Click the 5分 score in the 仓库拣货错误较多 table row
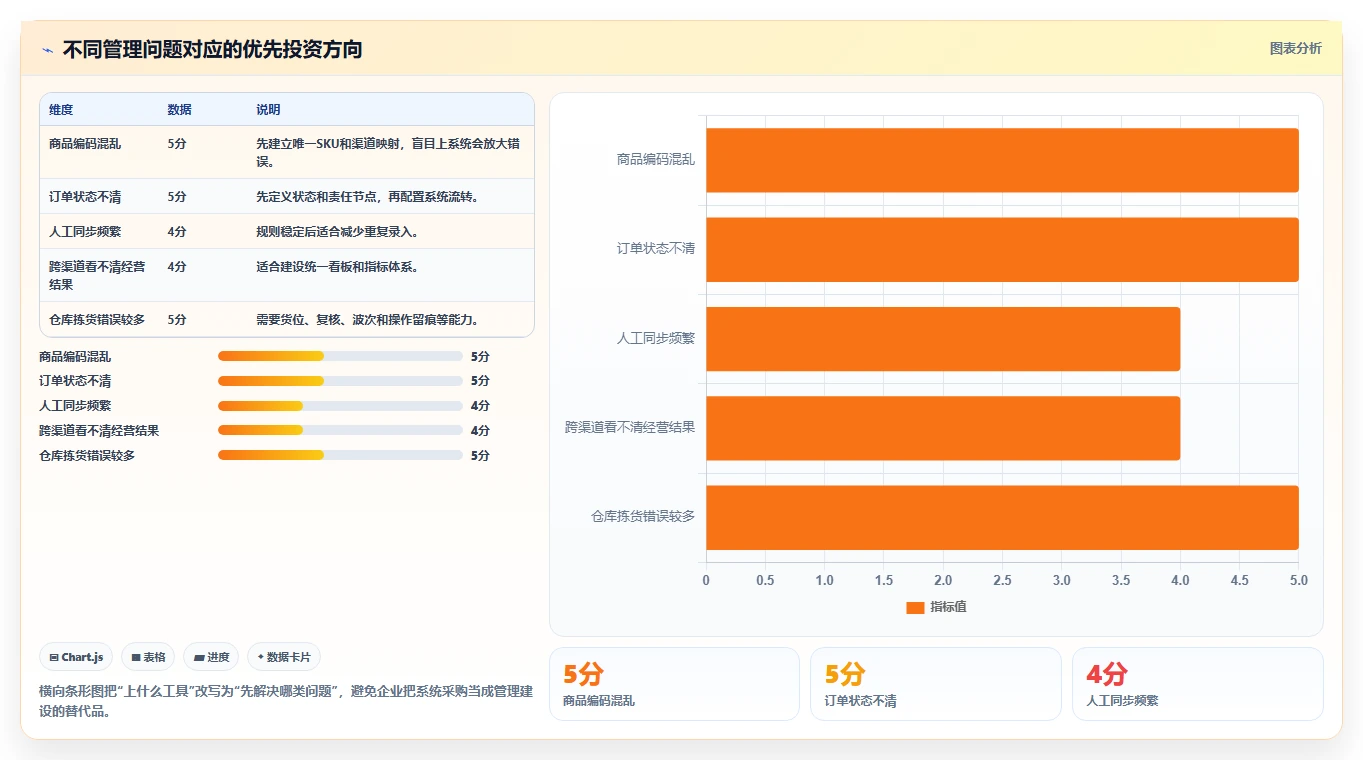Viewport: 1363px width, 760px height. point(177,320)
